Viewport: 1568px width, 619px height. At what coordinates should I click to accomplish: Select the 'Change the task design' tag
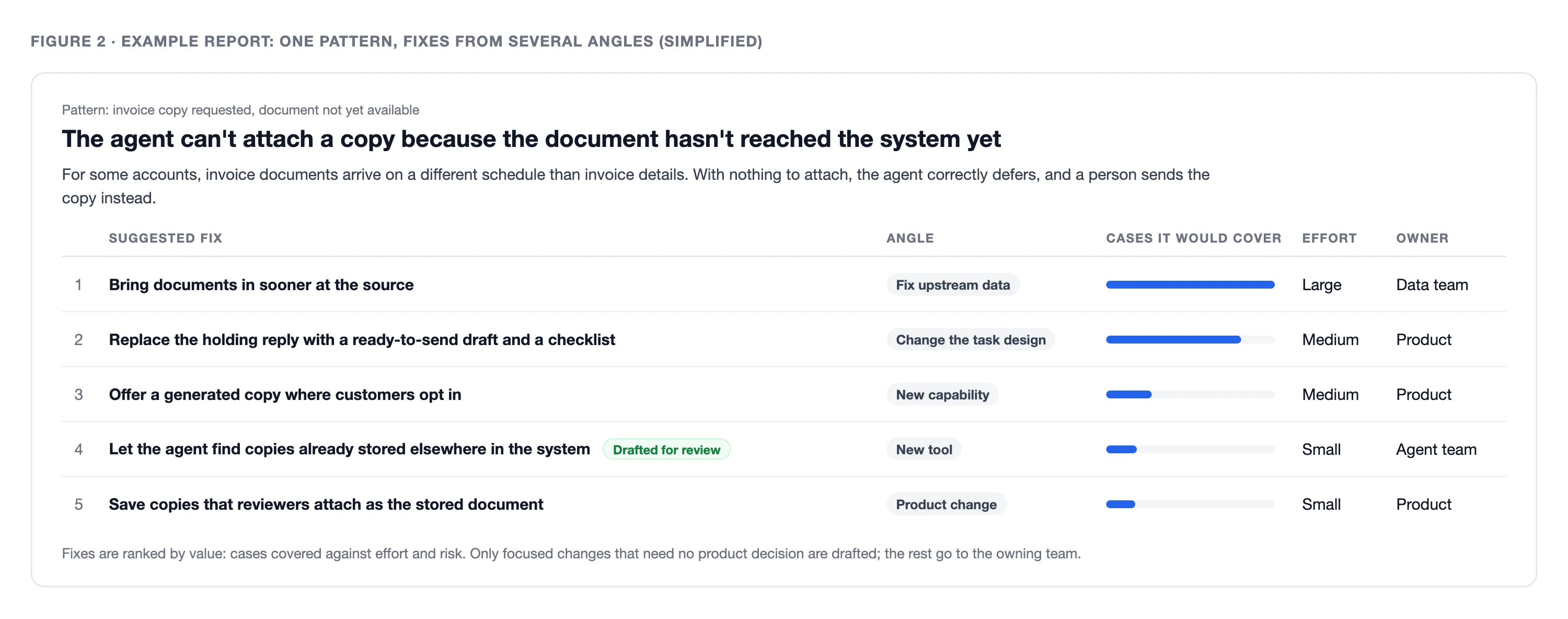(x=970, y=340)
